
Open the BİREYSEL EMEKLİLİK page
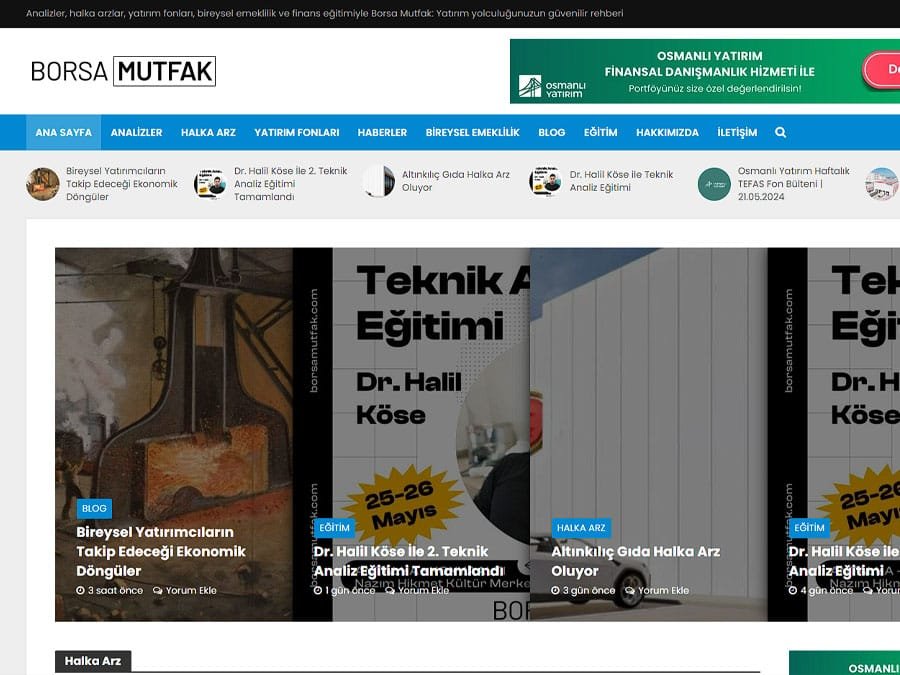click(x=472, y=131)
